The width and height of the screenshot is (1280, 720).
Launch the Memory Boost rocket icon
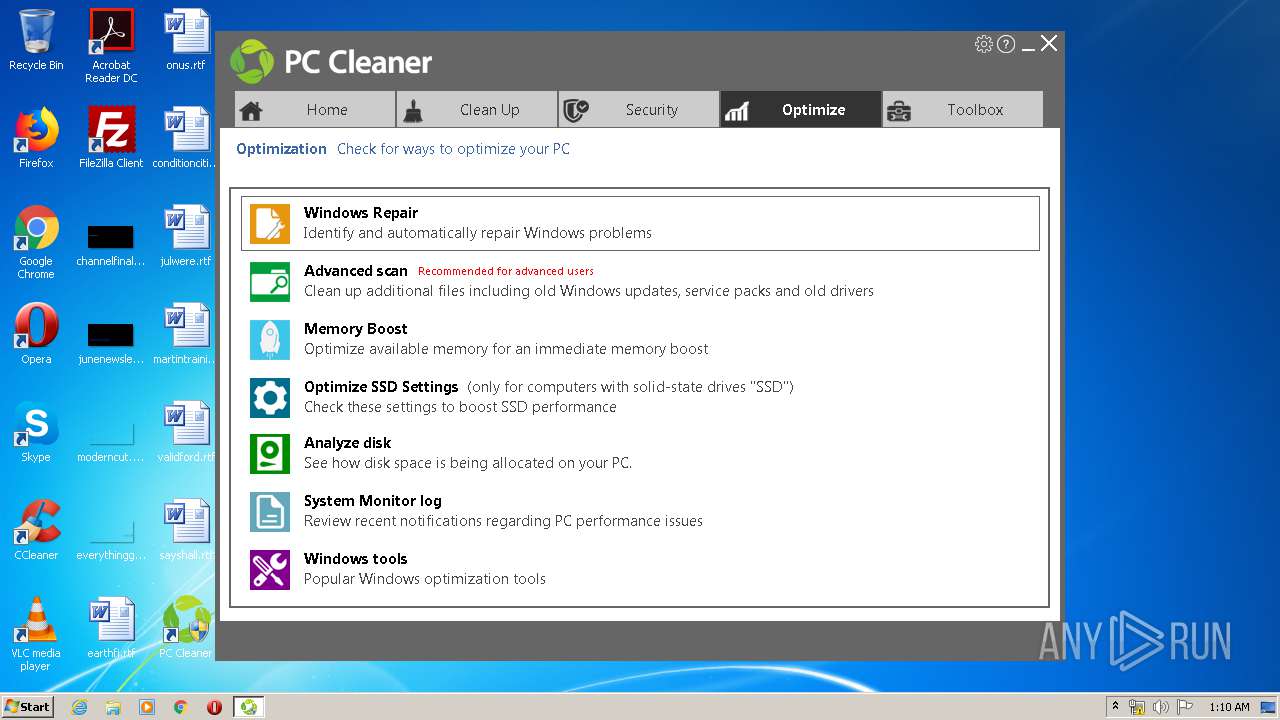click(x=270, y=340)
